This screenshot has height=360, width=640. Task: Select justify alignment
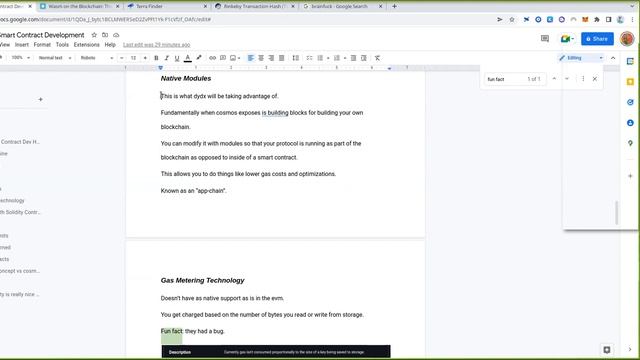[x=281, y=58]
